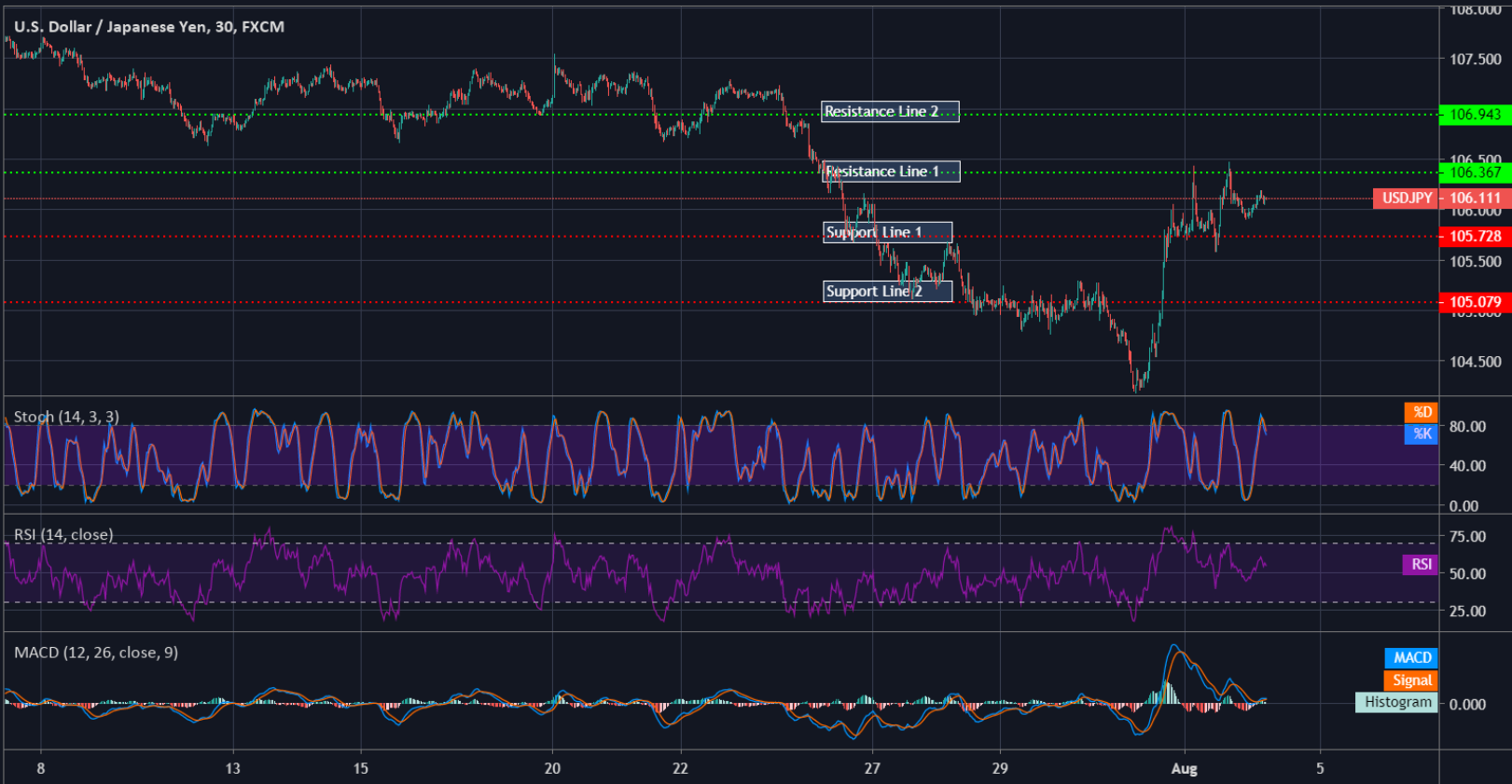1512x784 pixels.
Task: Select the Resistance Line 2 label
Action: point(890,112)
